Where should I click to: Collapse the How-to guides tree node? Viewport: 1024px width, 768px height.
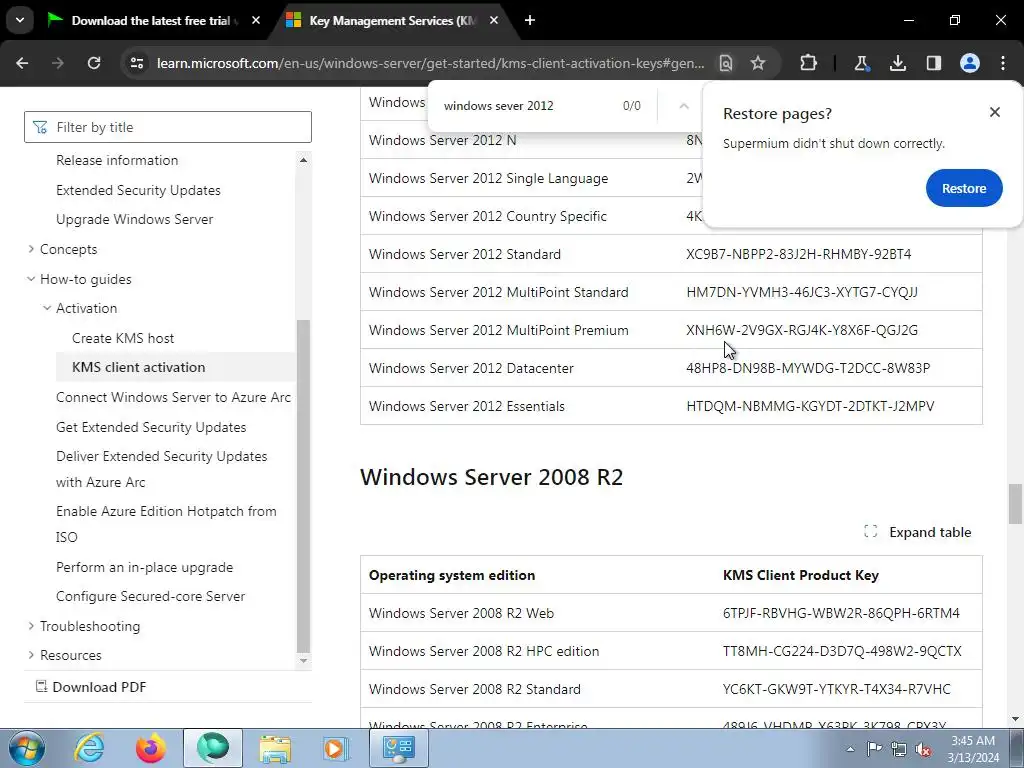click(31, 279)
